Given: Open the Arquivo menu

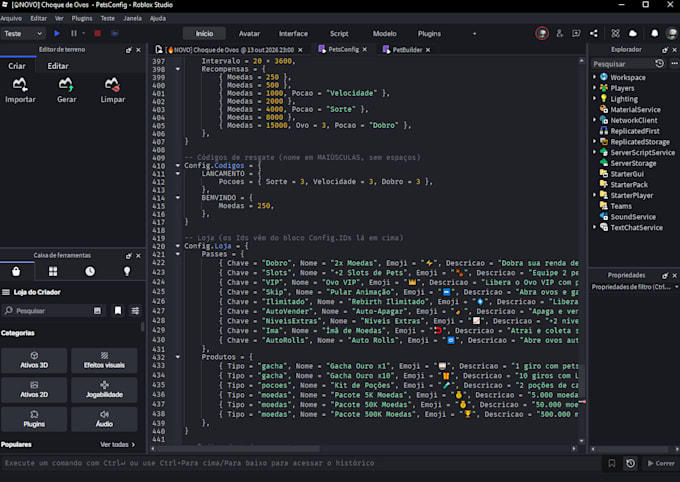Looking at the screenshot, I should [11, 18].
